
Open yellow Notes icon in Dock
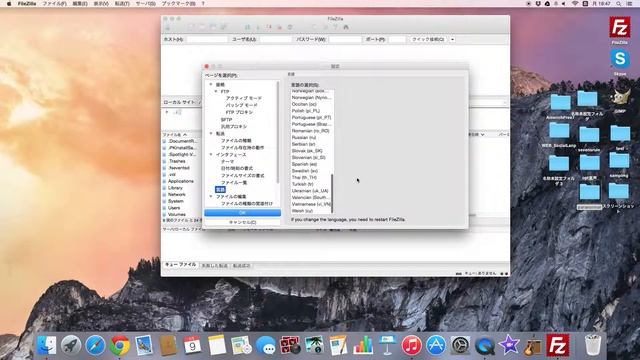pos(217,345)
